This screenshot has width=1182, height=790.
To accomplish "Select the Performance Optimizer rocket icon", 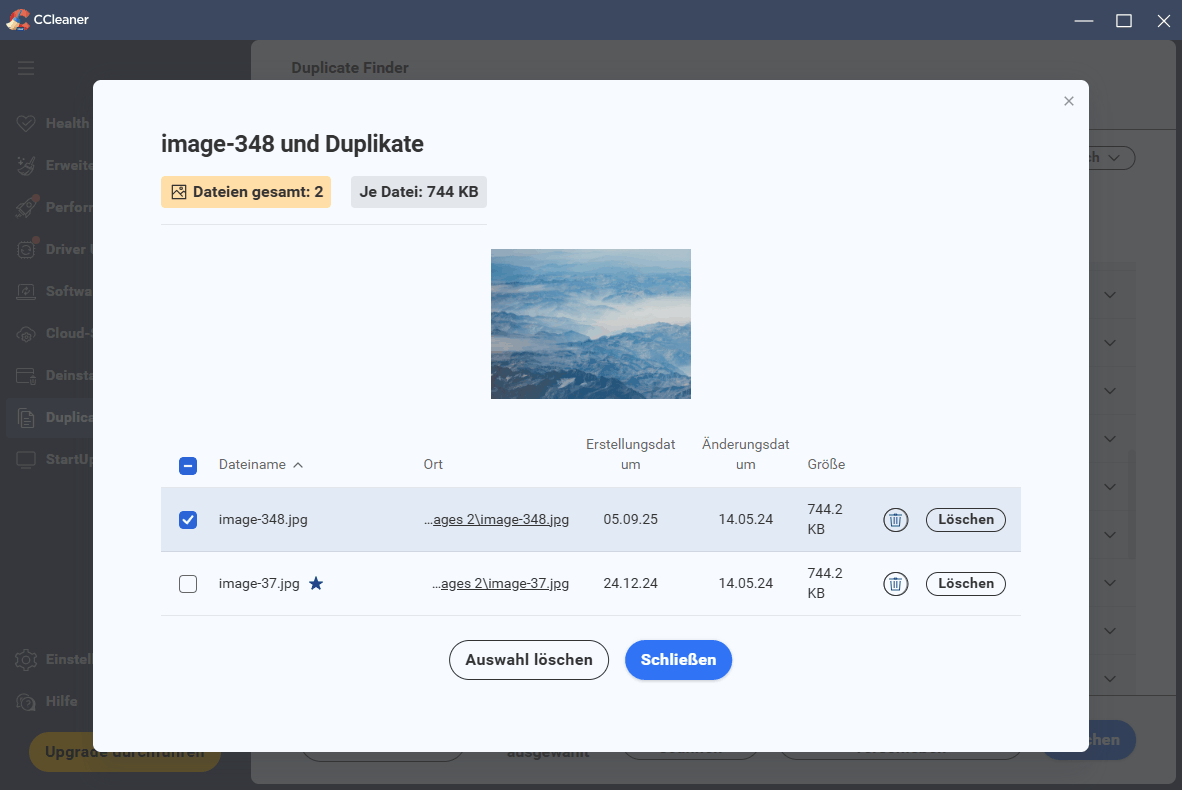I will coord(26,206).
